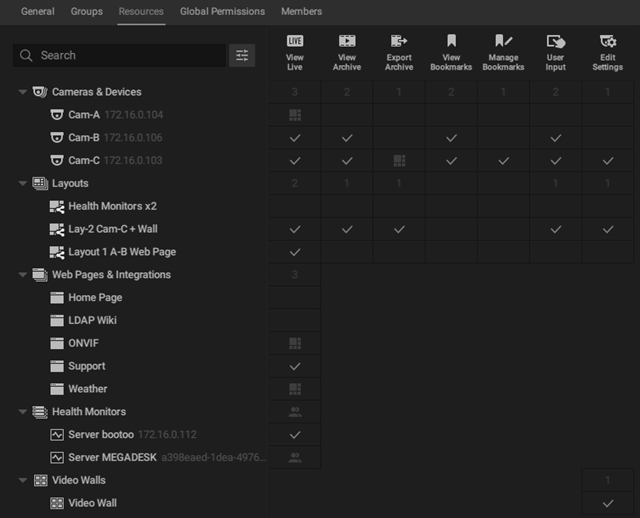Click the View Bookmarks column header icon
Screen dimensions: 640x518
(x=451, y=41)
